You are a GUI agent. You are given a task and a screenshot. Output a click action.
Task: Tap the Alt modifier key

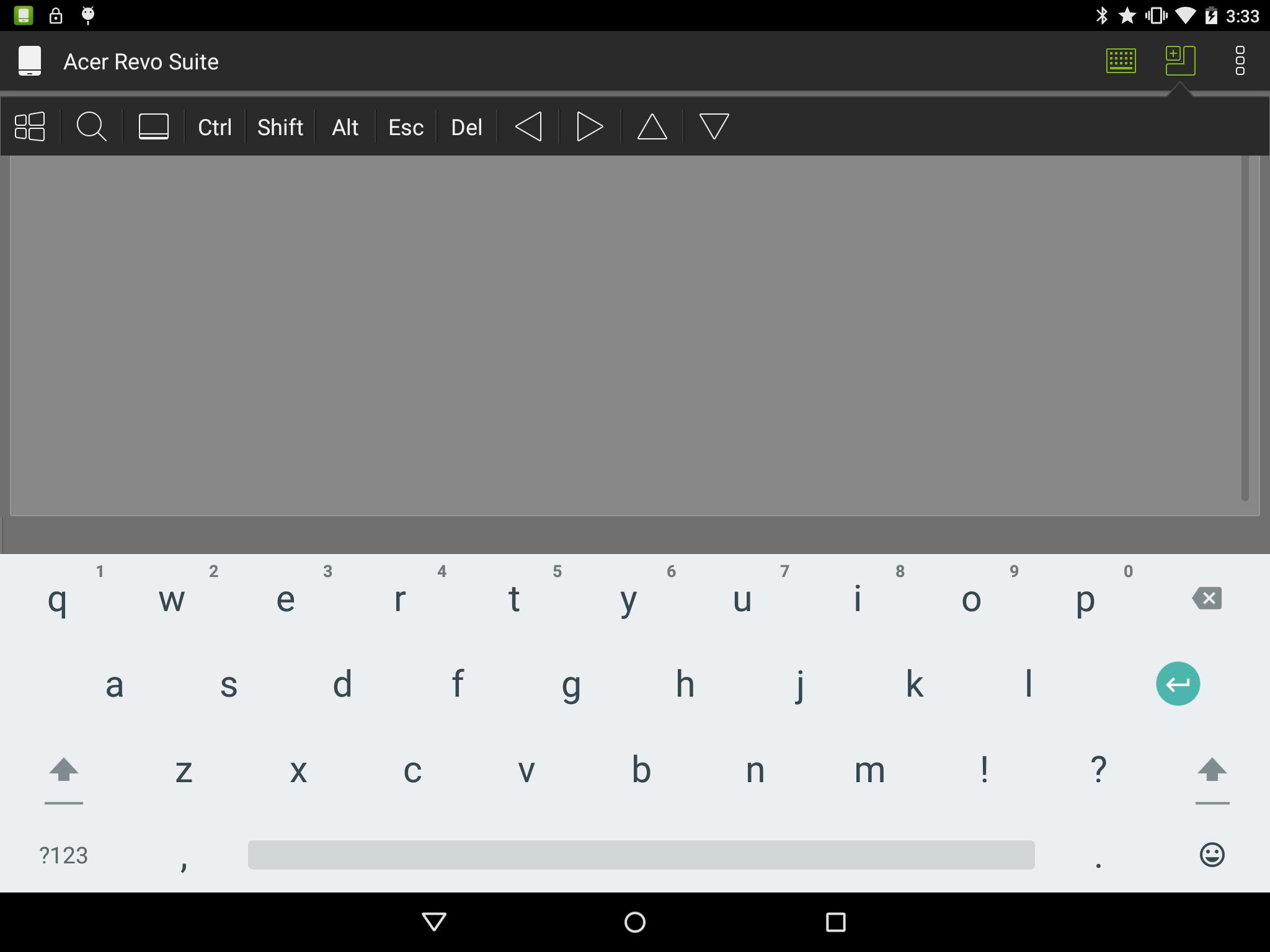[x=345, y=127]
